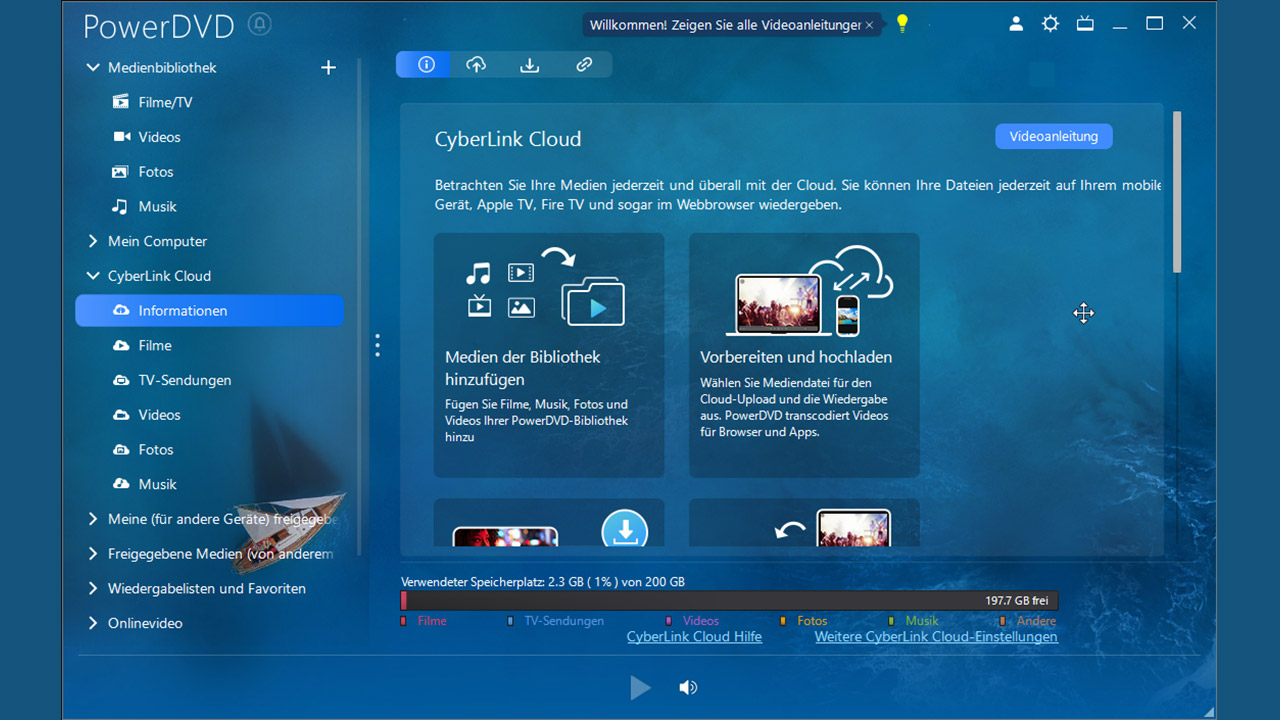
Task: Click the storage usage bar
Action: [729, 601]
